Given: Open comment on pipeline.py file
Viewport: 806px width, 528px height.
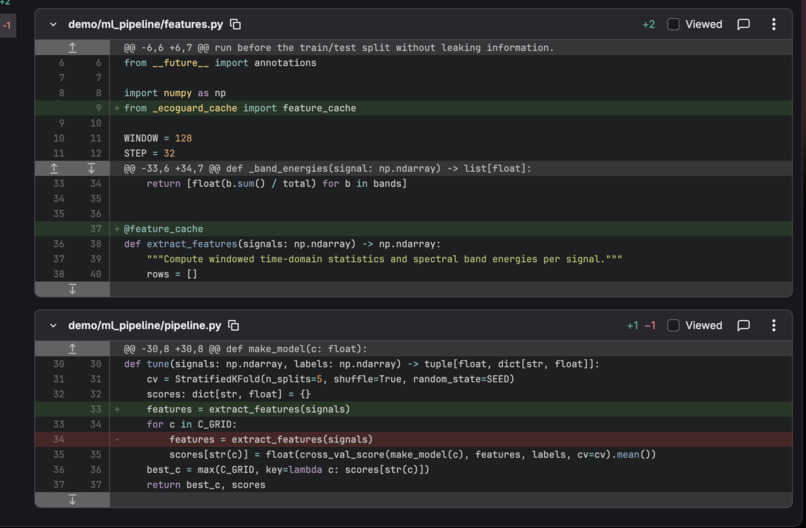Looking at the screenshot, I should pyautogui.click(x=743, y=325).
